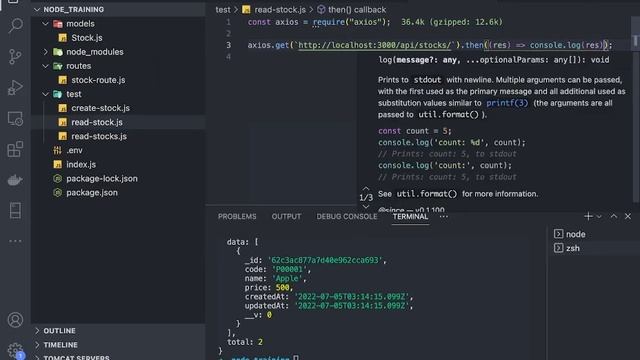Switch to the OUTPUT tab
Screen dimensions: 640x360
click(x=286, y=217)
